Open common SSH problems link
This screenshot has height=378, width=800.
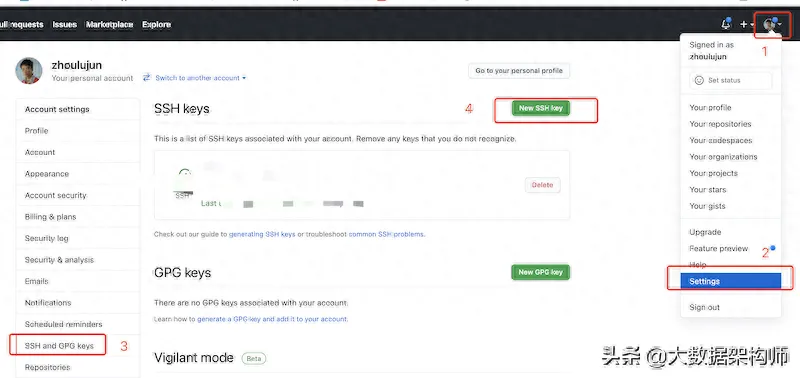[x=386, y=235]
